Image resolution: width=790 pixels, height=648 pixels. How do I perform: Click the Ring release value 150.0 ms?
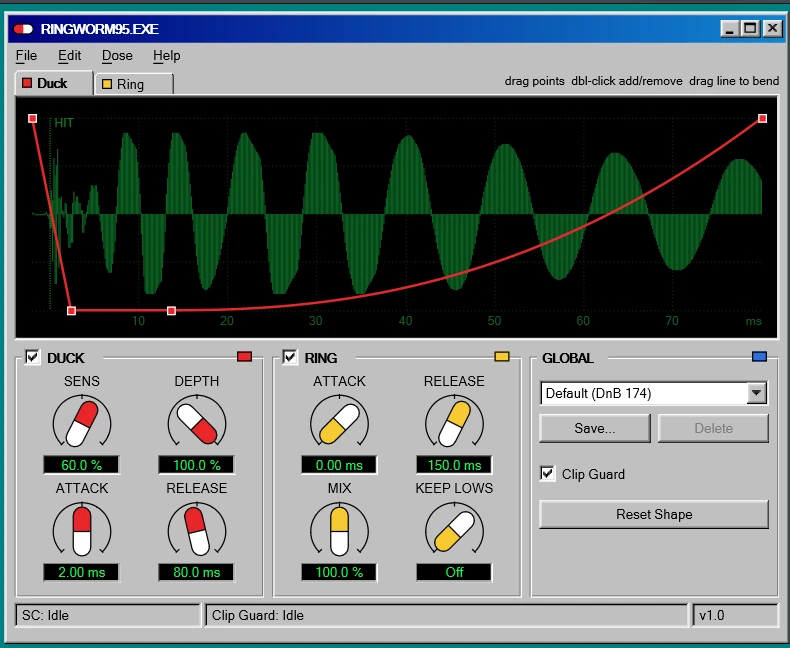[x=454, y=465]
